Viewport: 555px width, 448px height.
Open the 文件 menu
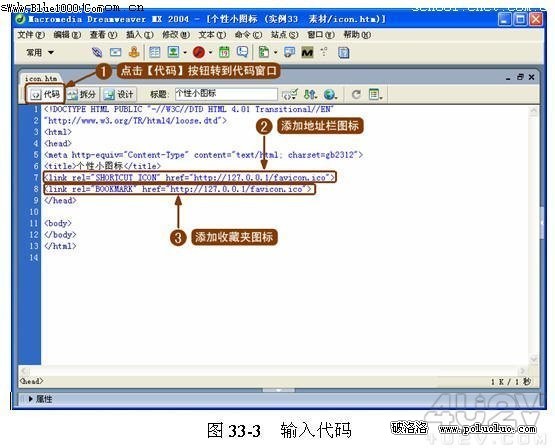31,35
